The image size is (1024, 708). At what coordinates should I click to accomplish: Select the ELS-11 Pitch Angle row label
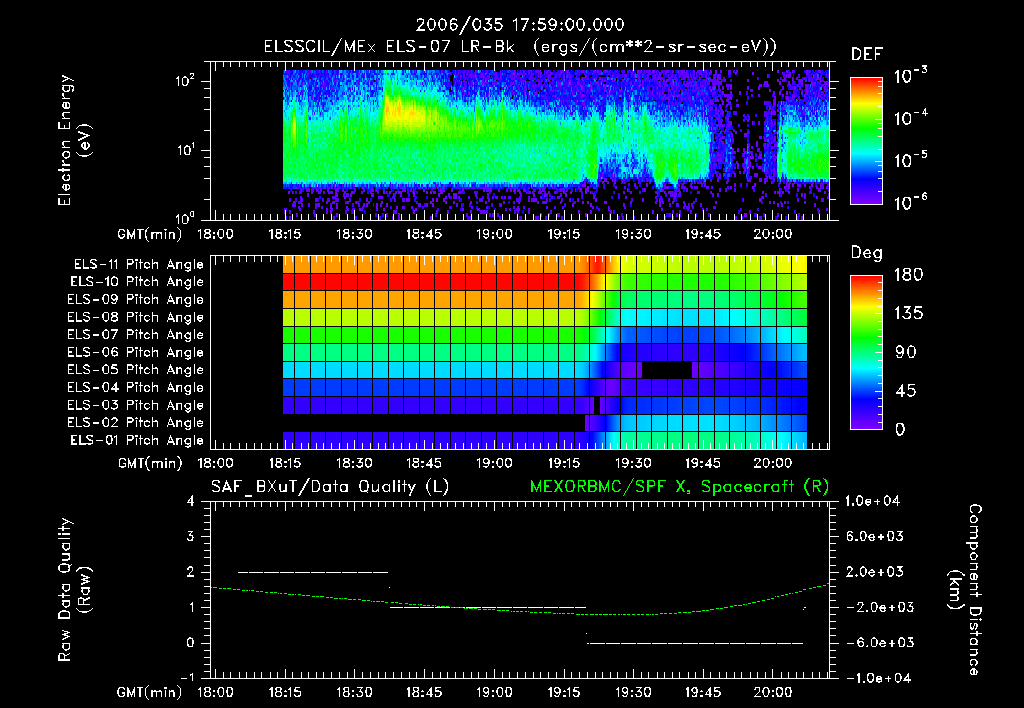(x=138, y=265)
